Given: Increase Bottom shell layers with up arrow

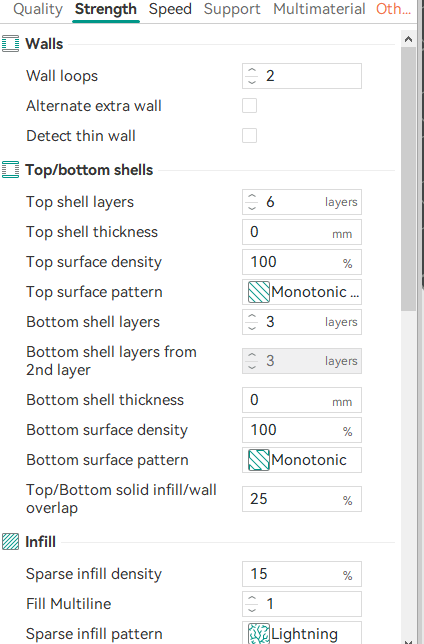Looking at the screenshot, I should [x=252, y=317].
